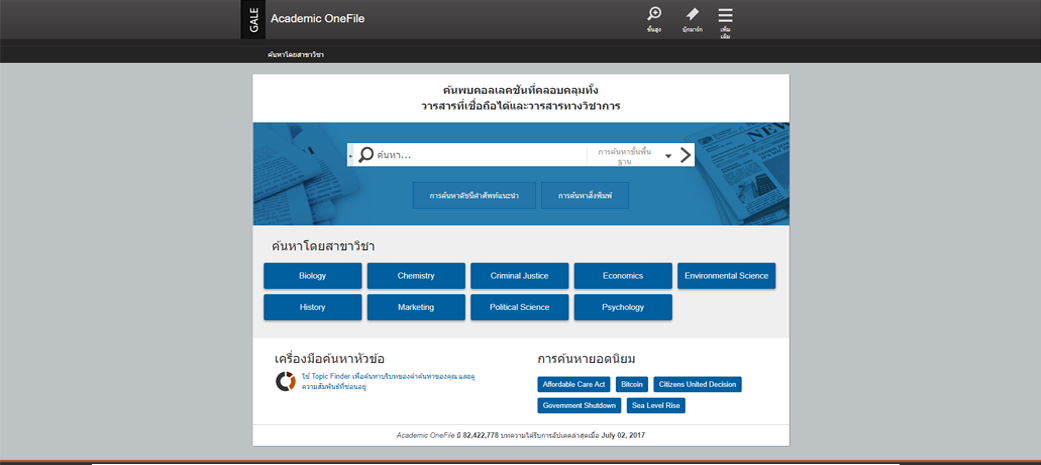Click the ค้นหาโดยสาขาวิชา section heading
This screenshot has width=1041, height=465.
(323, 246)
